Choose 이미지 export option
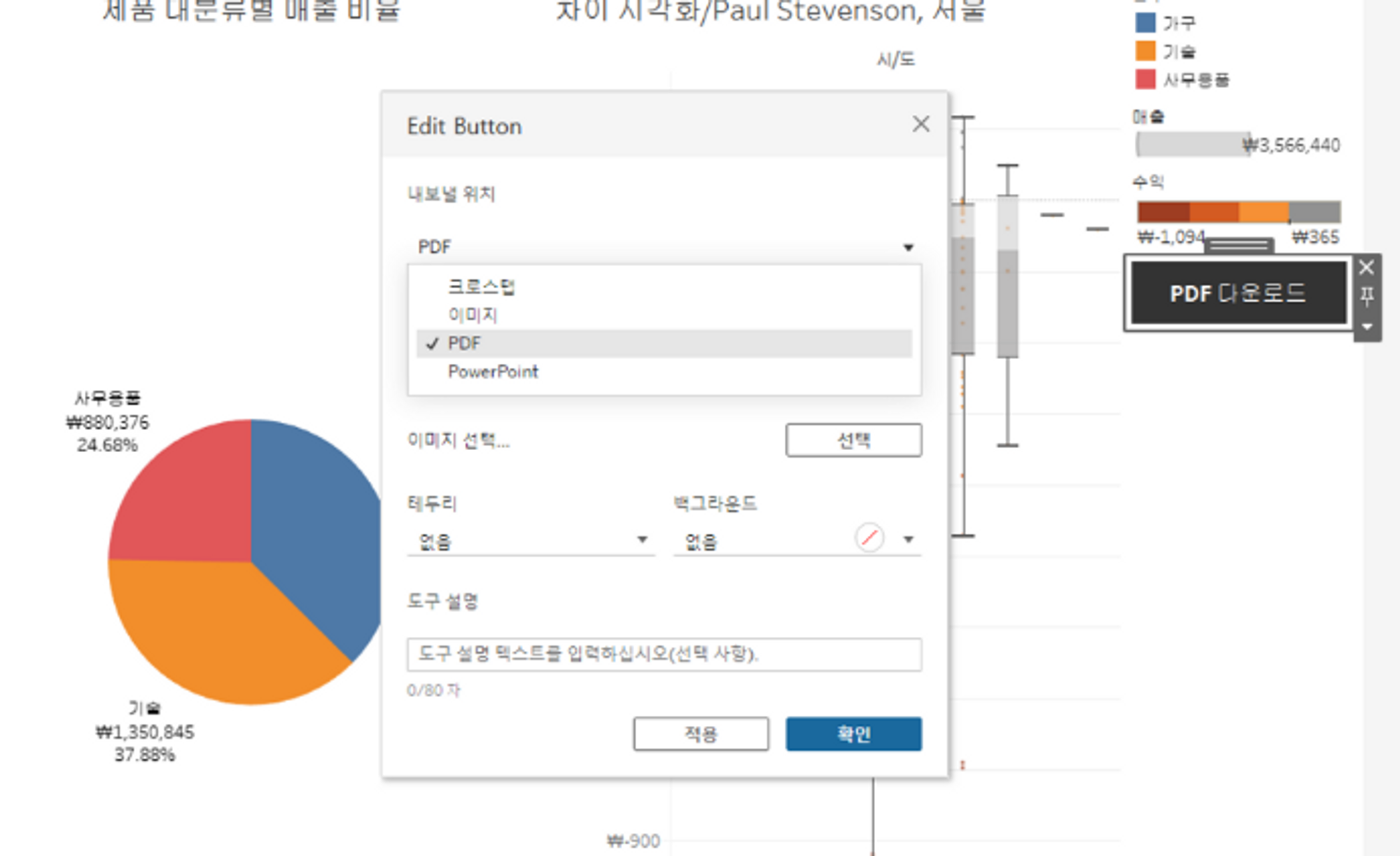The width and height of the screenshot is (1400, 856). click(472, 315)
